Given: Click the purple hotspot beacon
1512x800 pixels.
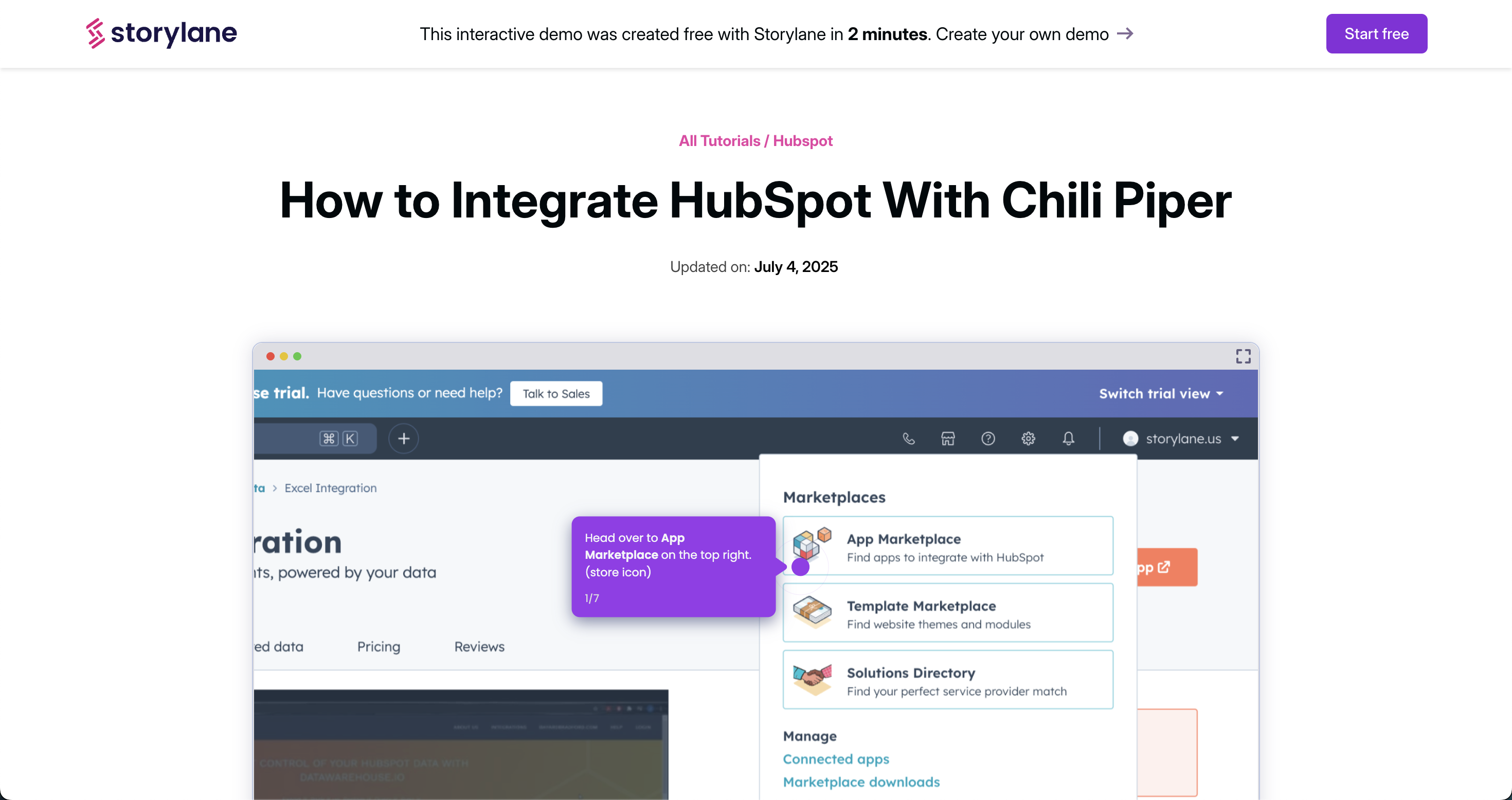Looking at the screenshot, I should click(x=800, y=567).
